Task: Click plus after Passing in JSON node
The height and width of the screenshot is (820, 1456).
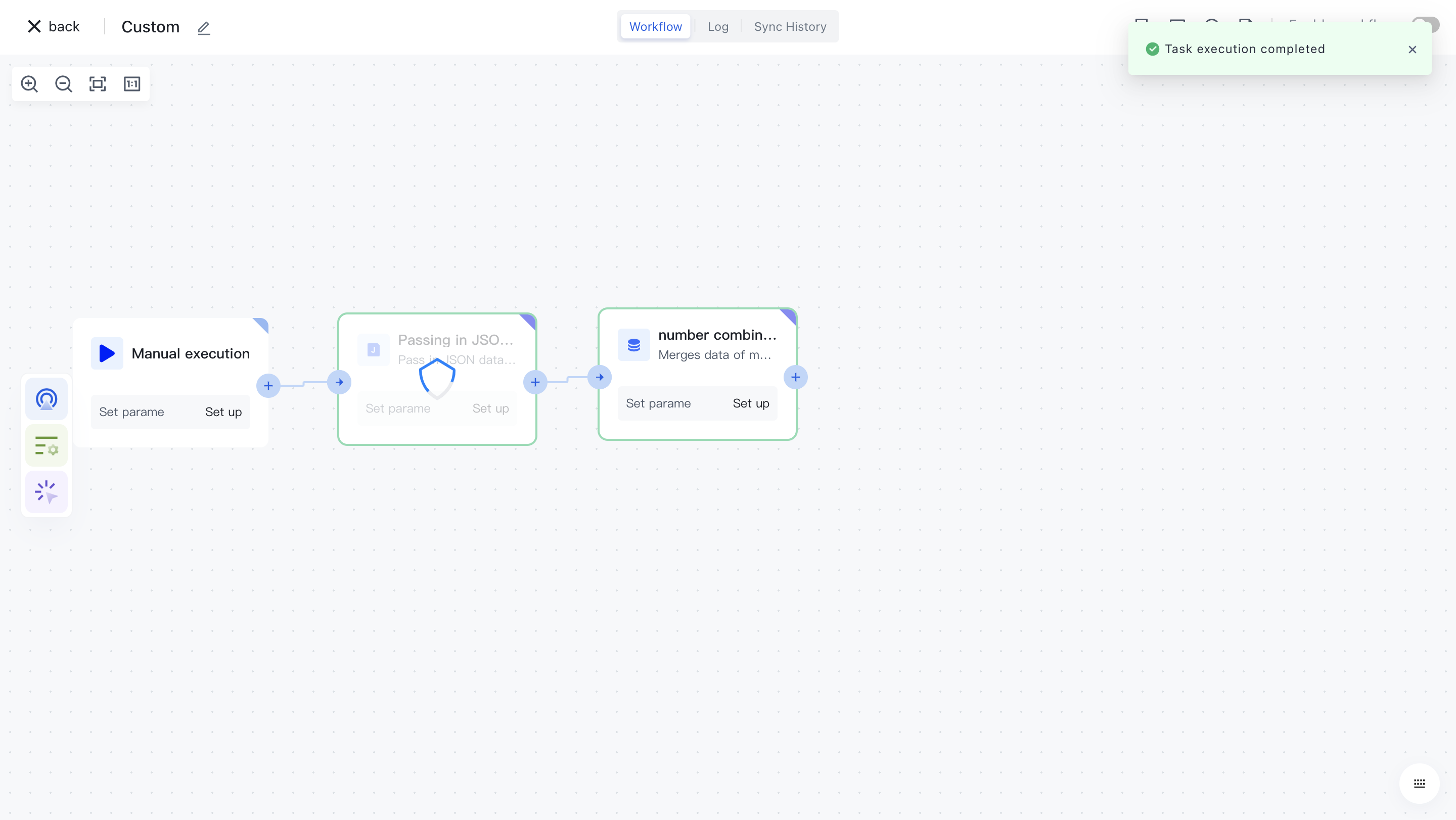Action: [x=535, y=383]
